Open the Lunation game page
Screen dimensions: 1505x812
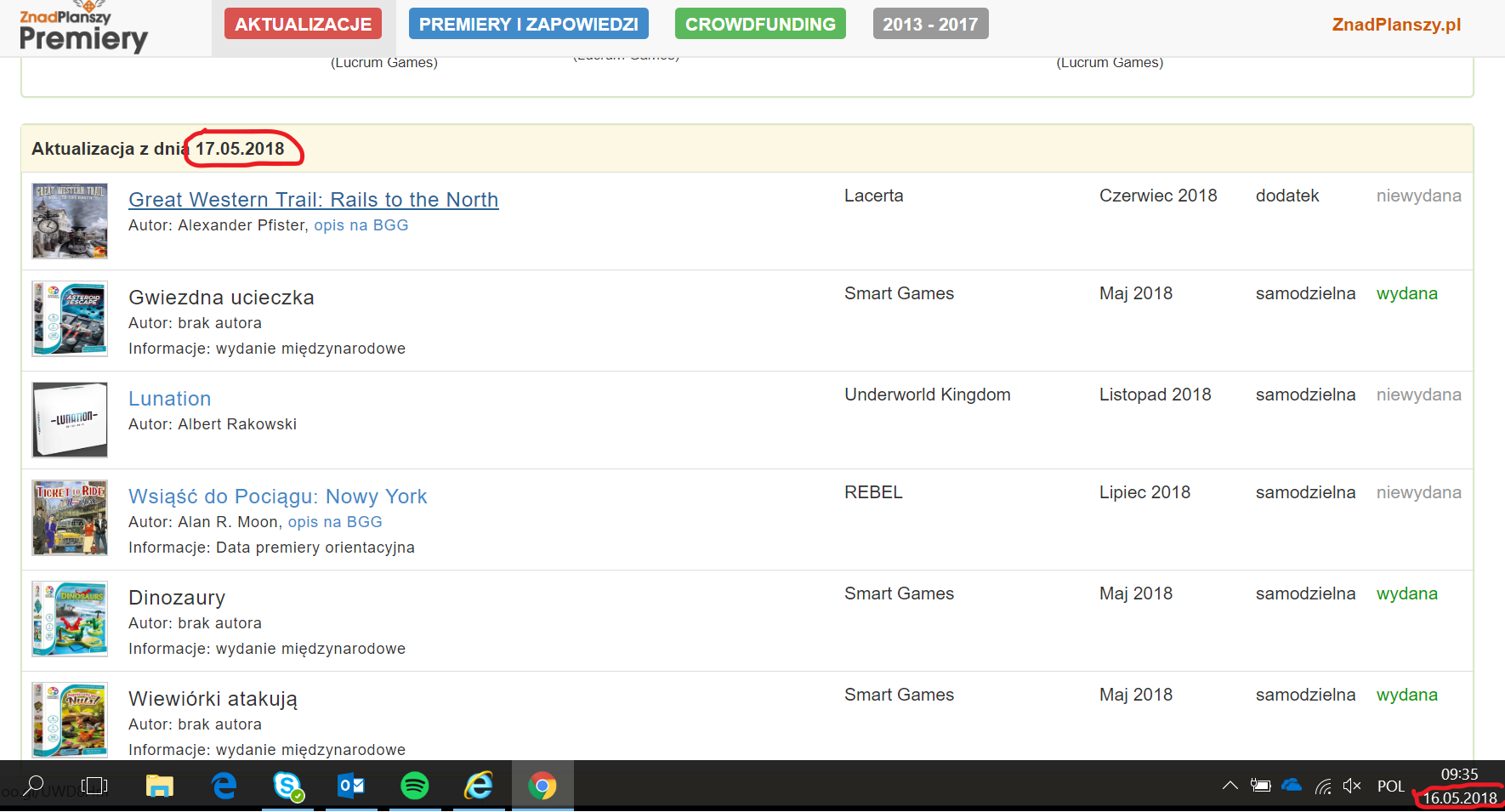pyautogui.click(x=169, y=399)
